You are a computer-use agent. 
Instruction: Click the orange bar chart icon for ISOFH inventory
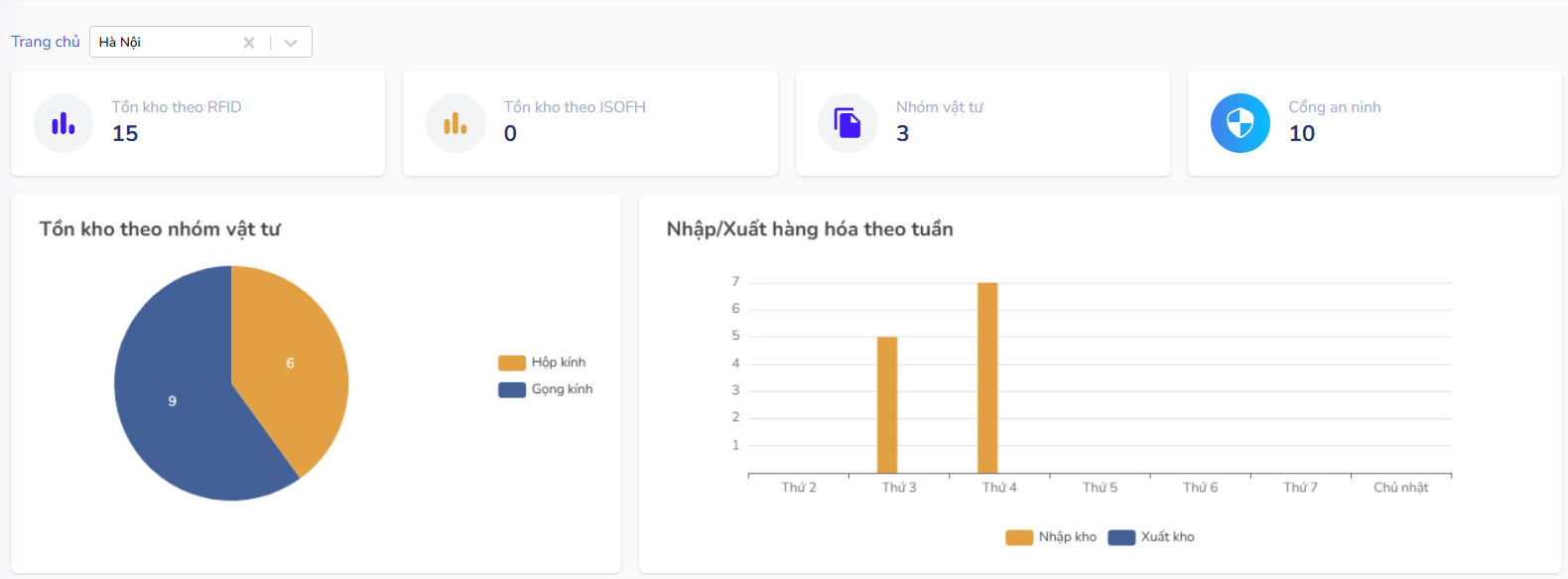(456, 123)
